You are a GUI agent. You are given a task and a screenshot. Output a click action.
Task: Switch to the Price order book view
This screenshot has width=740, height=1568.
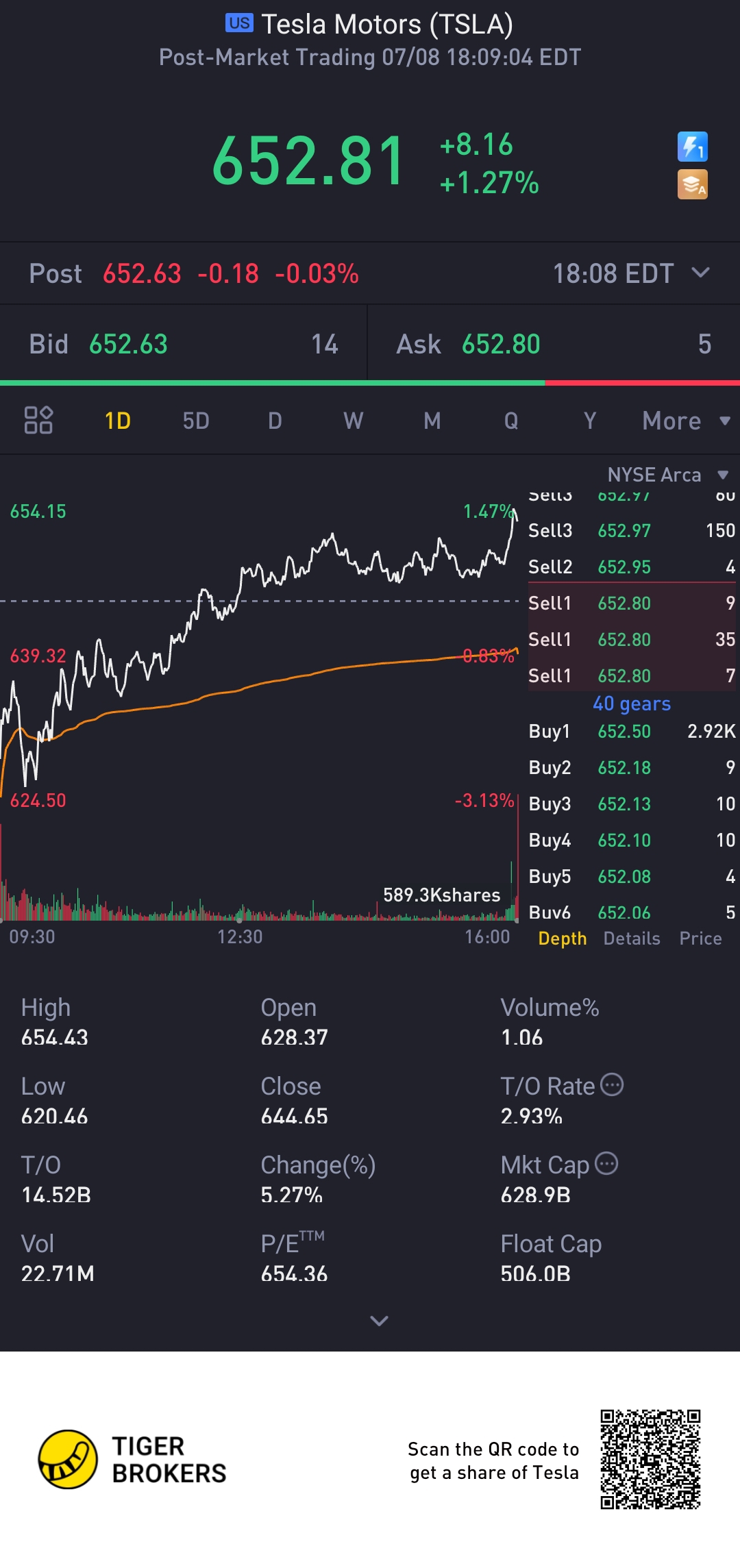point(700,938)
